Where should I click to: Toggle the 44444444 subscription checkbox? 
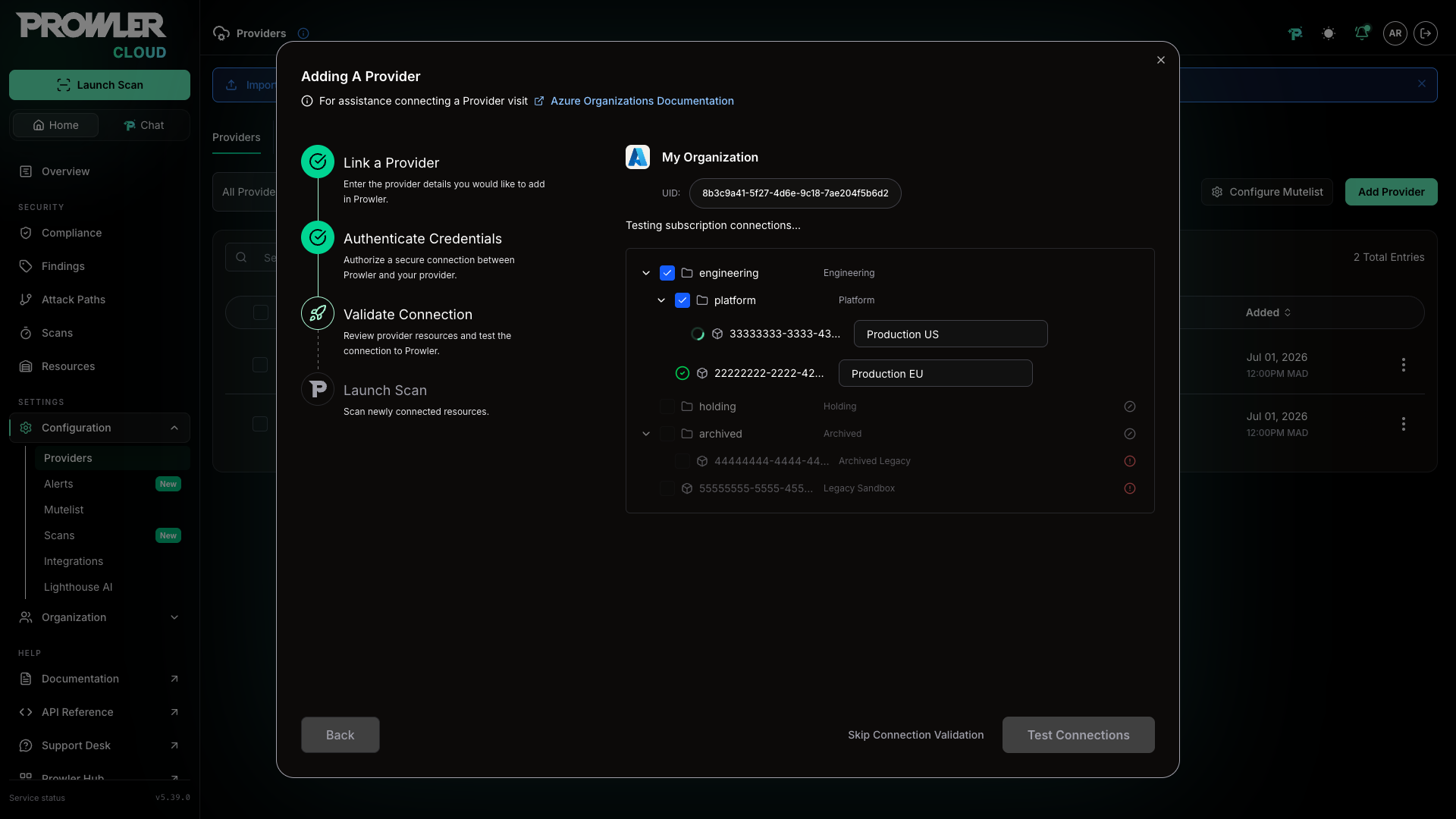[682, 461]
